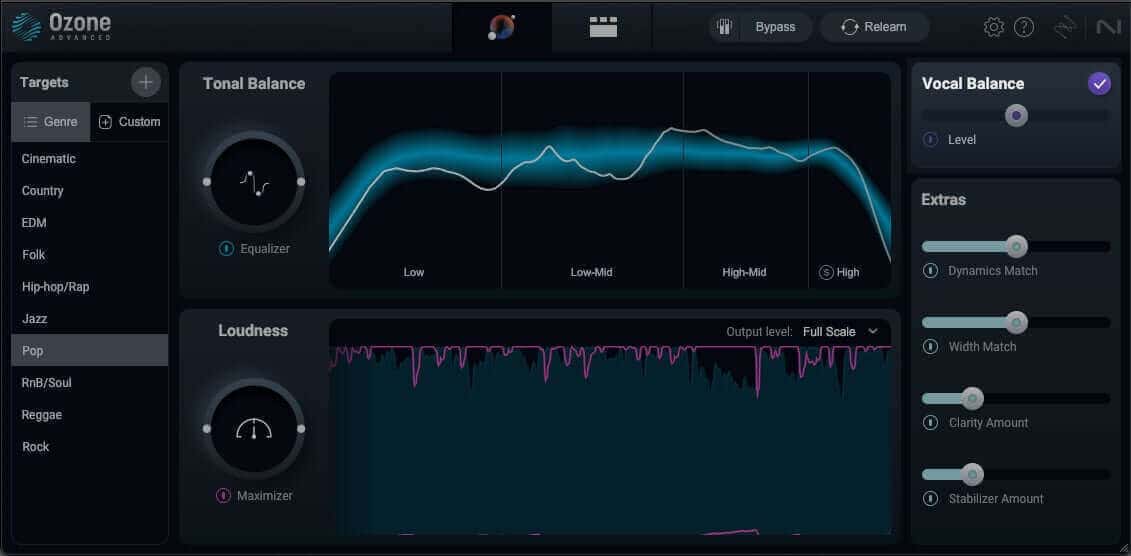
Task: Select the Country genre target
Action: point(89,190)
